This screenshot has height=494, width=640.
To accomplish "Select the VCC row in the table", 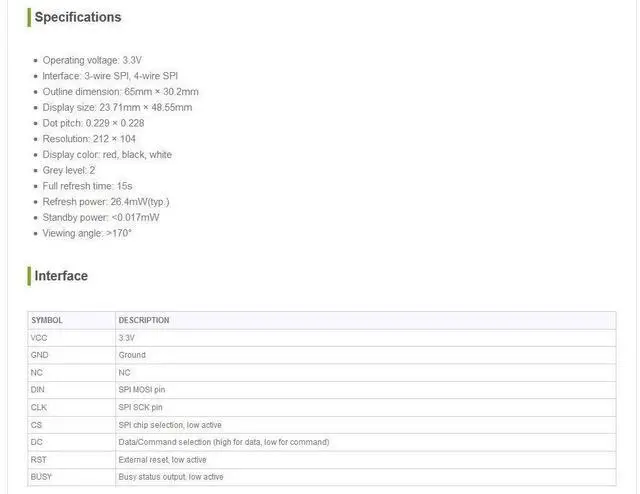I will [322, 338].
